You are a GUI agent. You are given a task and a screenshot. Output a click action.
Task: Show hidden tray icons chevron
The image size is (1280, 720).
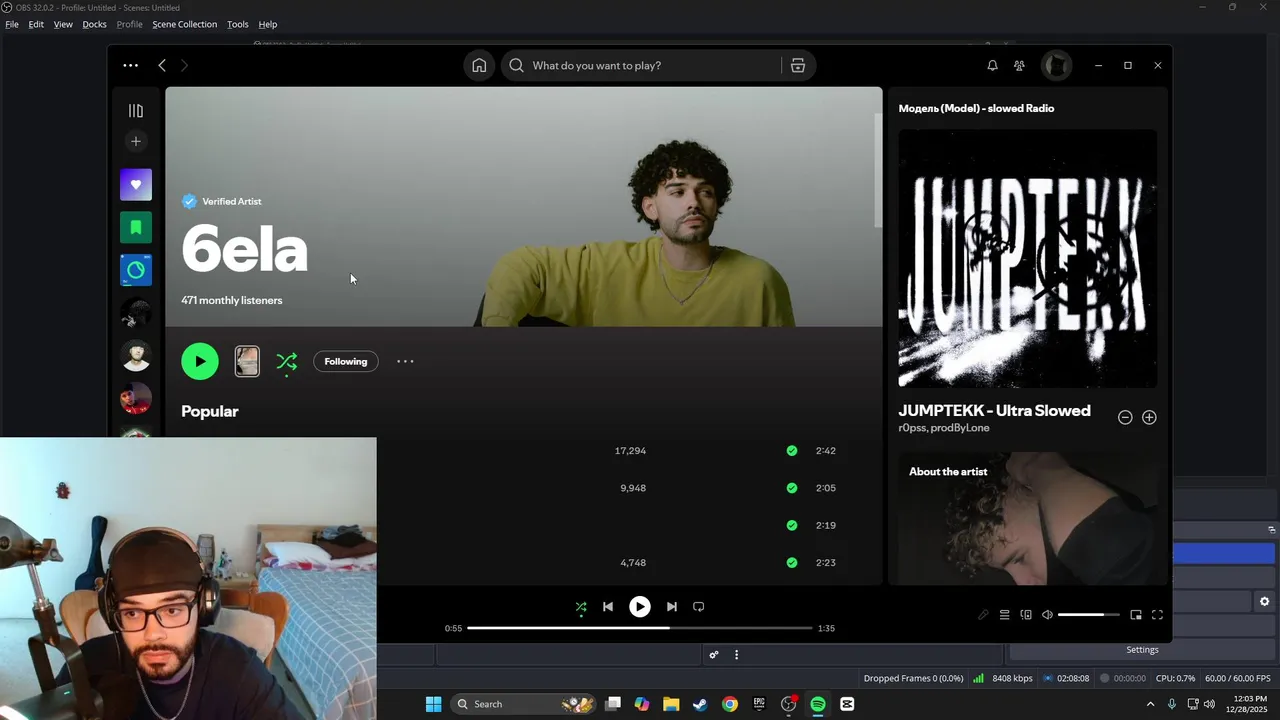tap(1150, 704)
